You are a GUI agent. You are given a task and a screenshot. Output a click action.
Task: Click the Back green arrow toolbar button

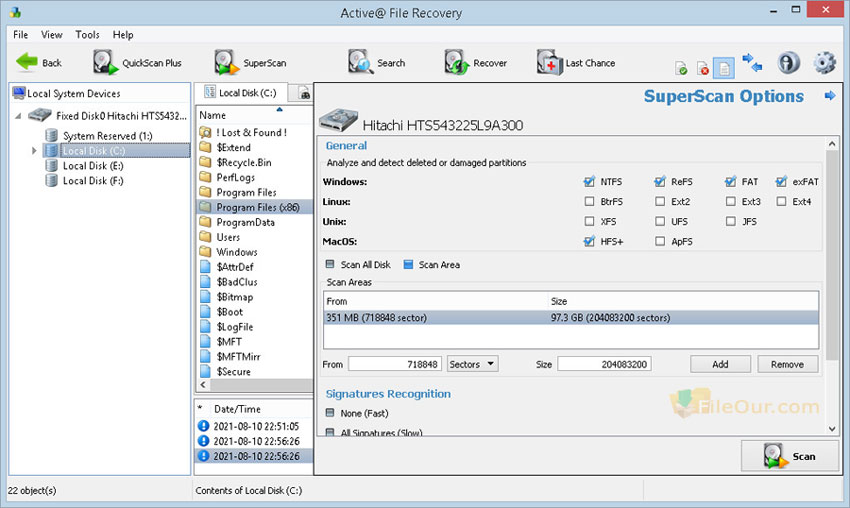coord(38,63)
